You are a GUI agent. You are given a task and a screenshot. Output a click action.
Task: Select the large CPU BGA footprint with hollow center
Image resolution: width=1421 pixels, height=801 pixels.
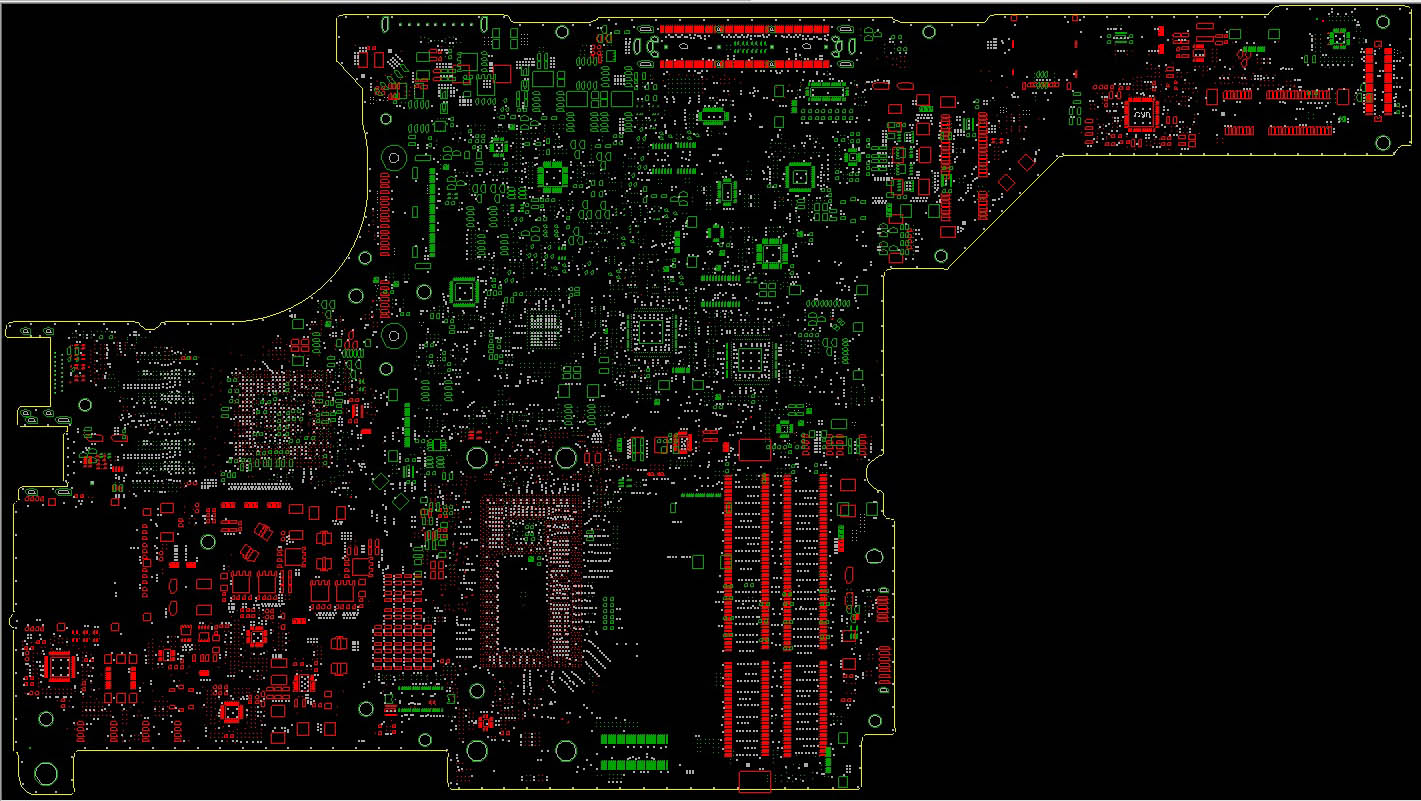click(530, 582)
